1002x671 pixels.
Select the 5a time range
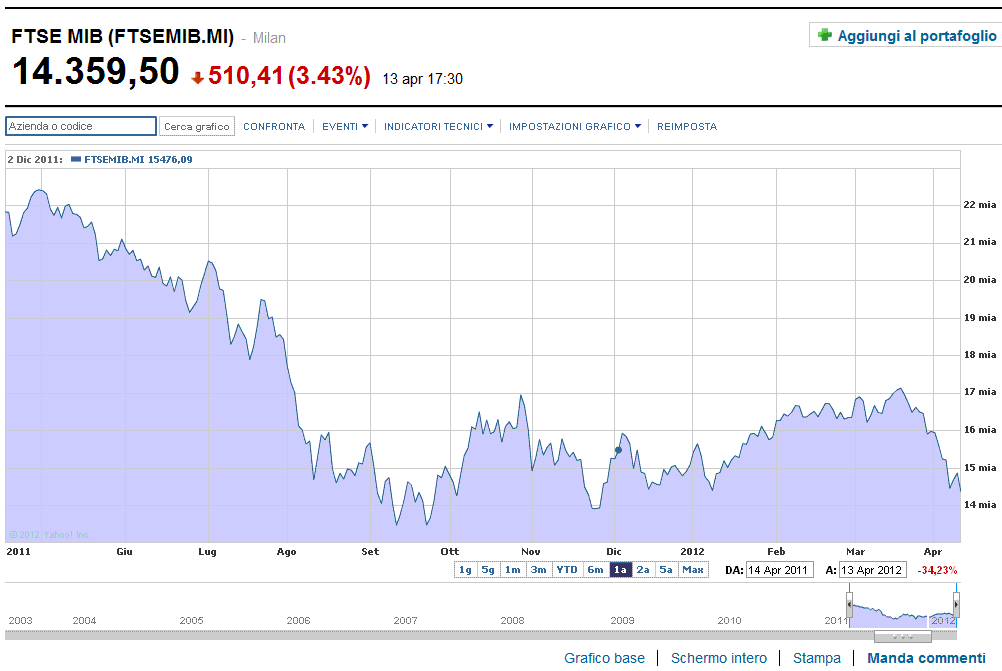666,570
